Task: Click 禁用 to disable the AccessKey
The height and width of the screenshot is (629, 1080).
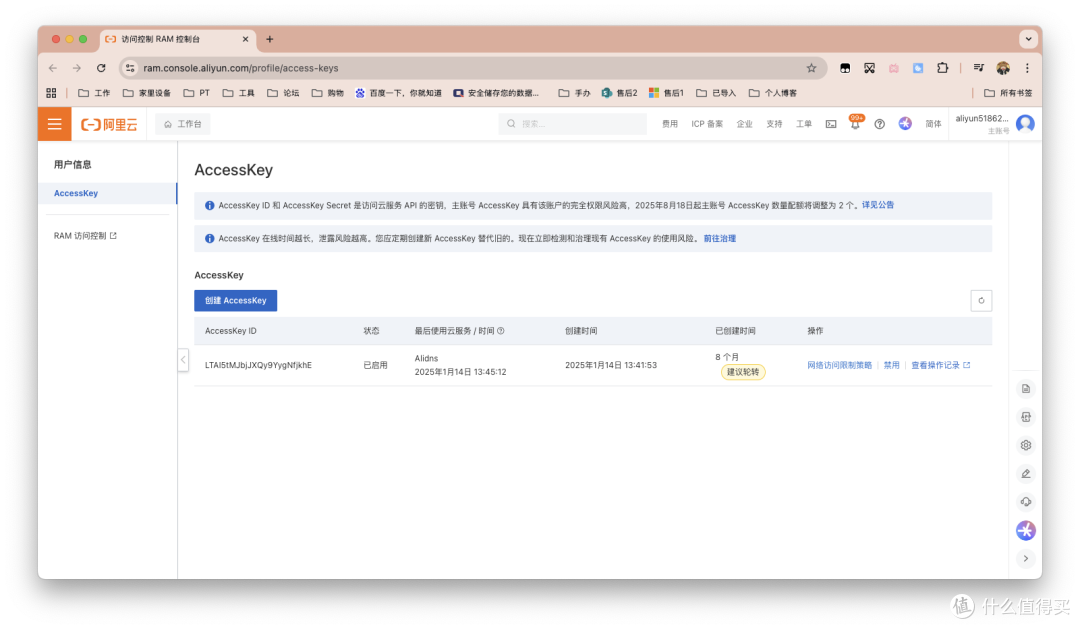Action: click(x=891, y=365)
